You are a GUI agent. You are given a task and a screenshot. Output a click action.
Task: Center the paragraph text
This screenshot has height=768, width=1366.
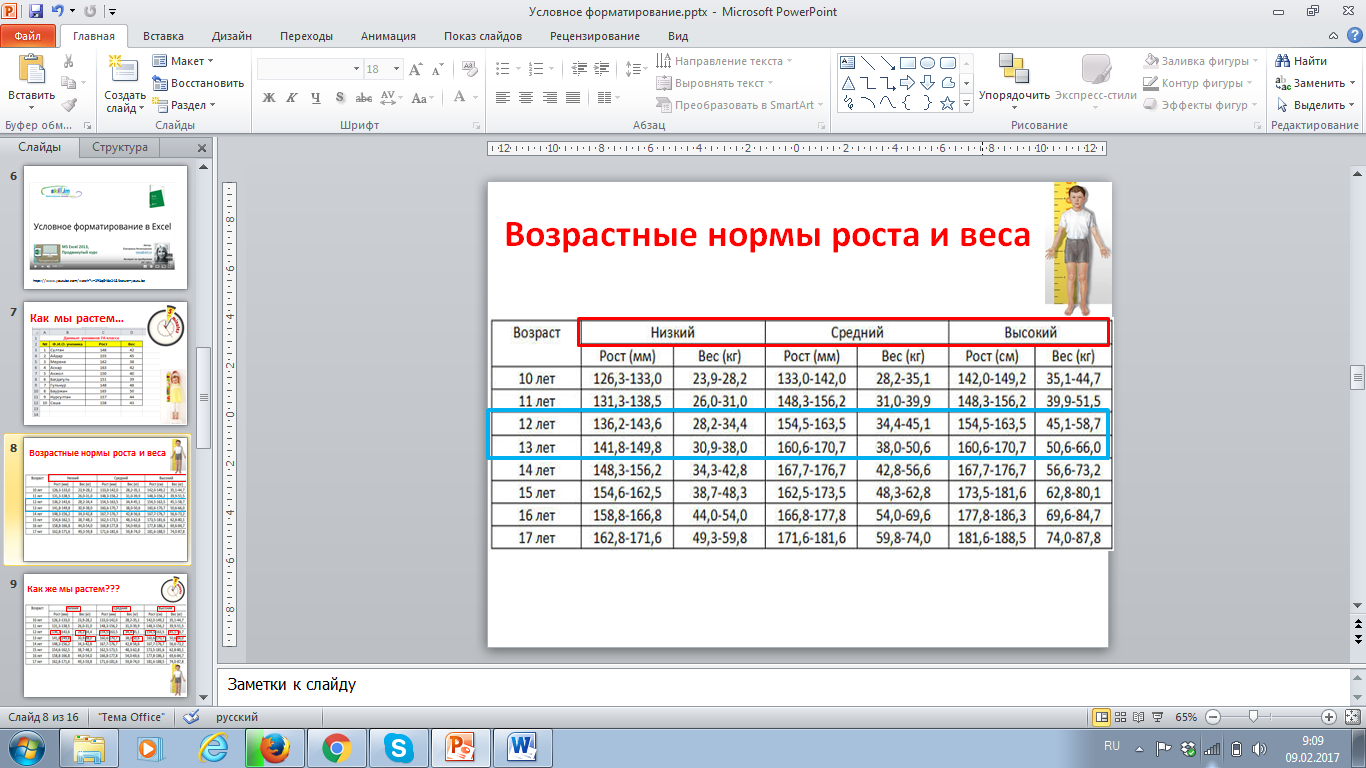point(525,97)
